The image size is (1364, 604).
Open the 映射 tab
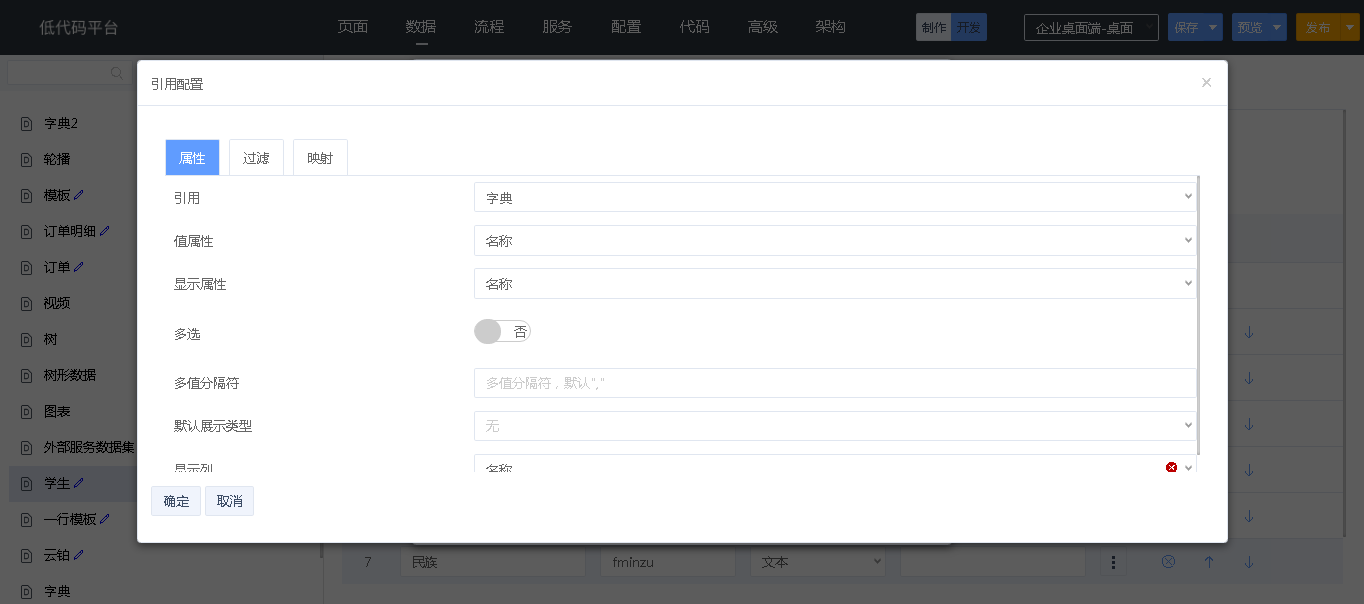click(320, 158)
